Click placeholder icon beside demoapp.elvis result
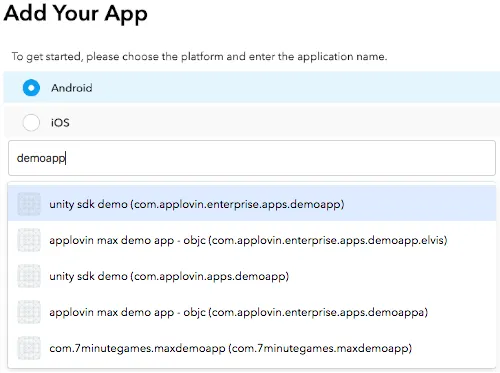 point(29,240)
